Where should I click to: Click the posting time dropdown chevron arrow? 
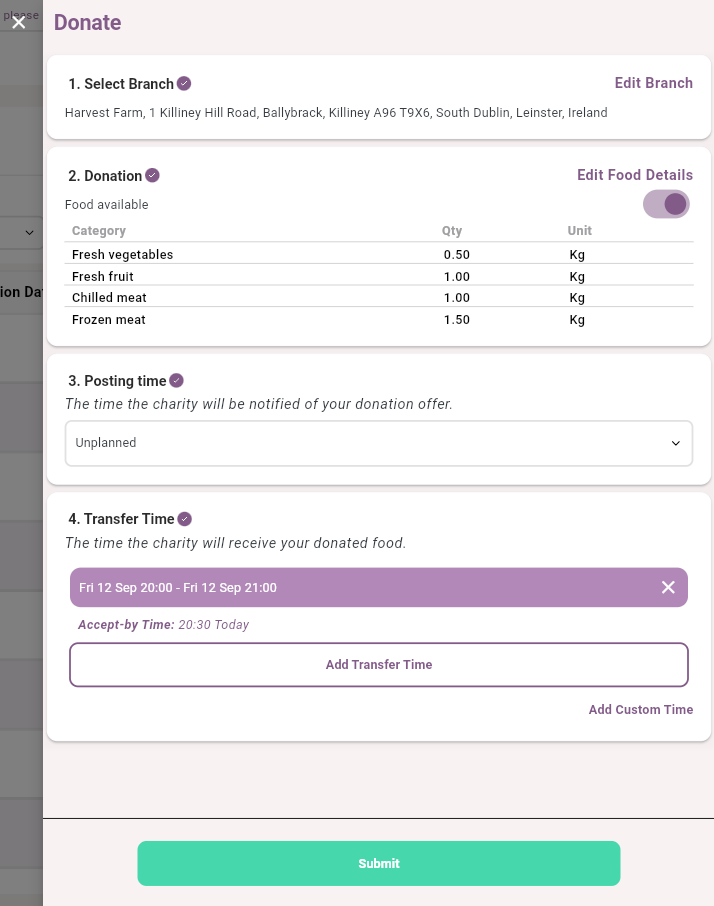675,443
